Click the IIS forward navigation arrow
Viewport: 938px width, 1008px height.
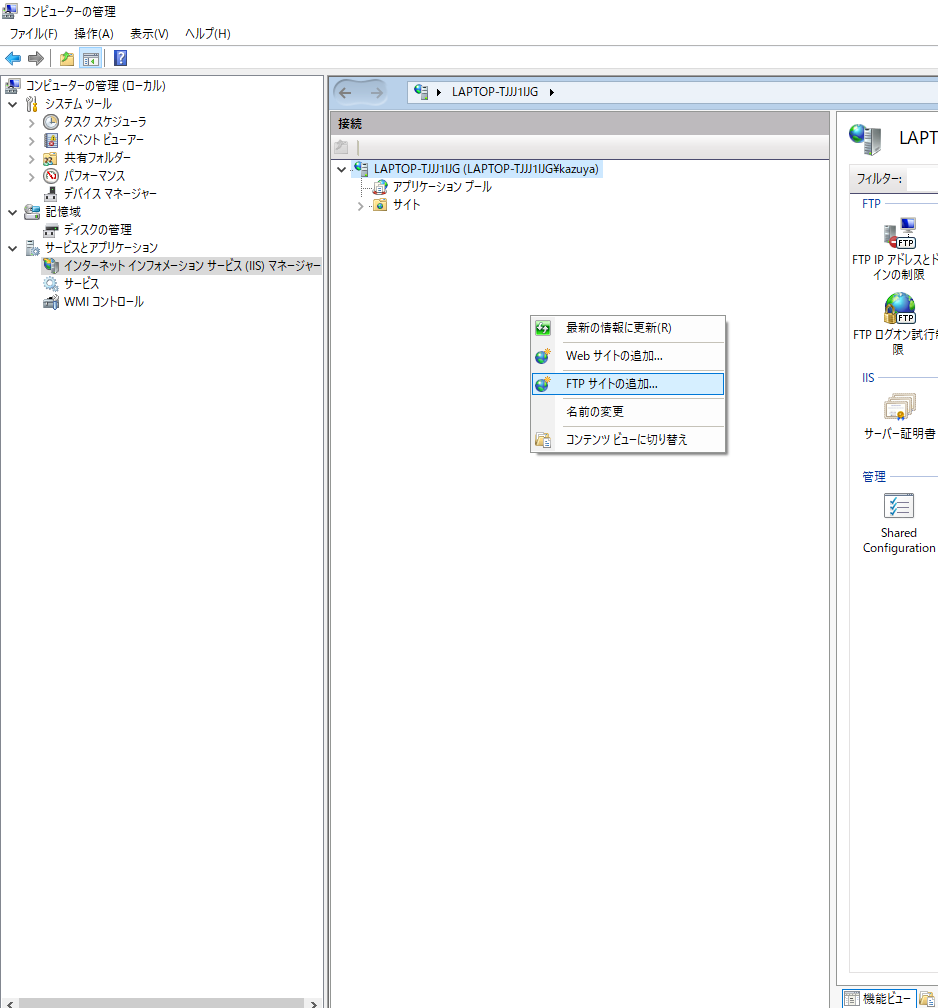click(377, 93)
